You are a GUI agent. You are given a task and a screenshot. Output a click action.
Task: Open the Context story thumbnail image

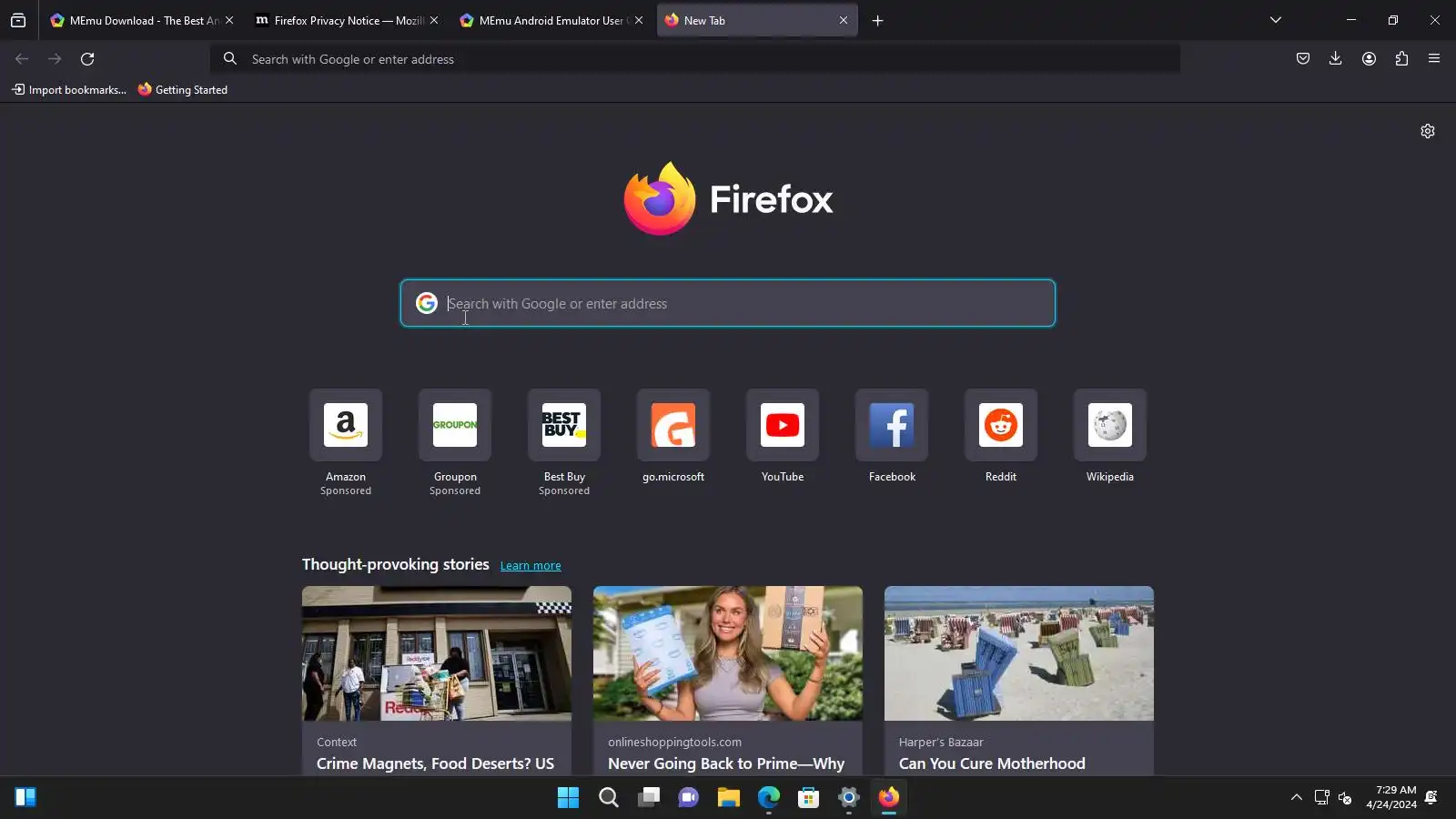[x=437, y=653]
